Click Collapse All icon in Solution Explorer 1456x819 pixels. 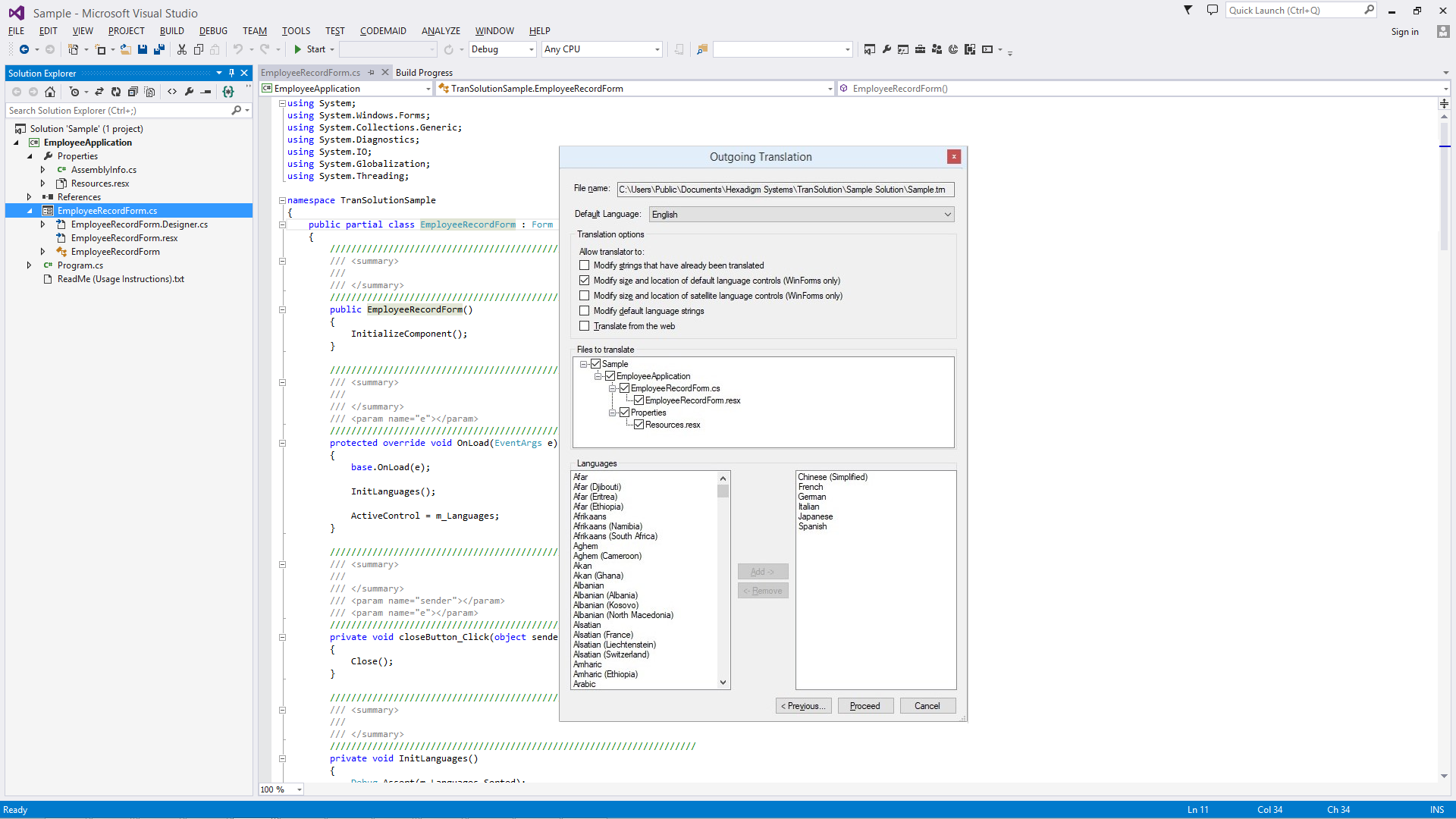click(x=133, y=92)
